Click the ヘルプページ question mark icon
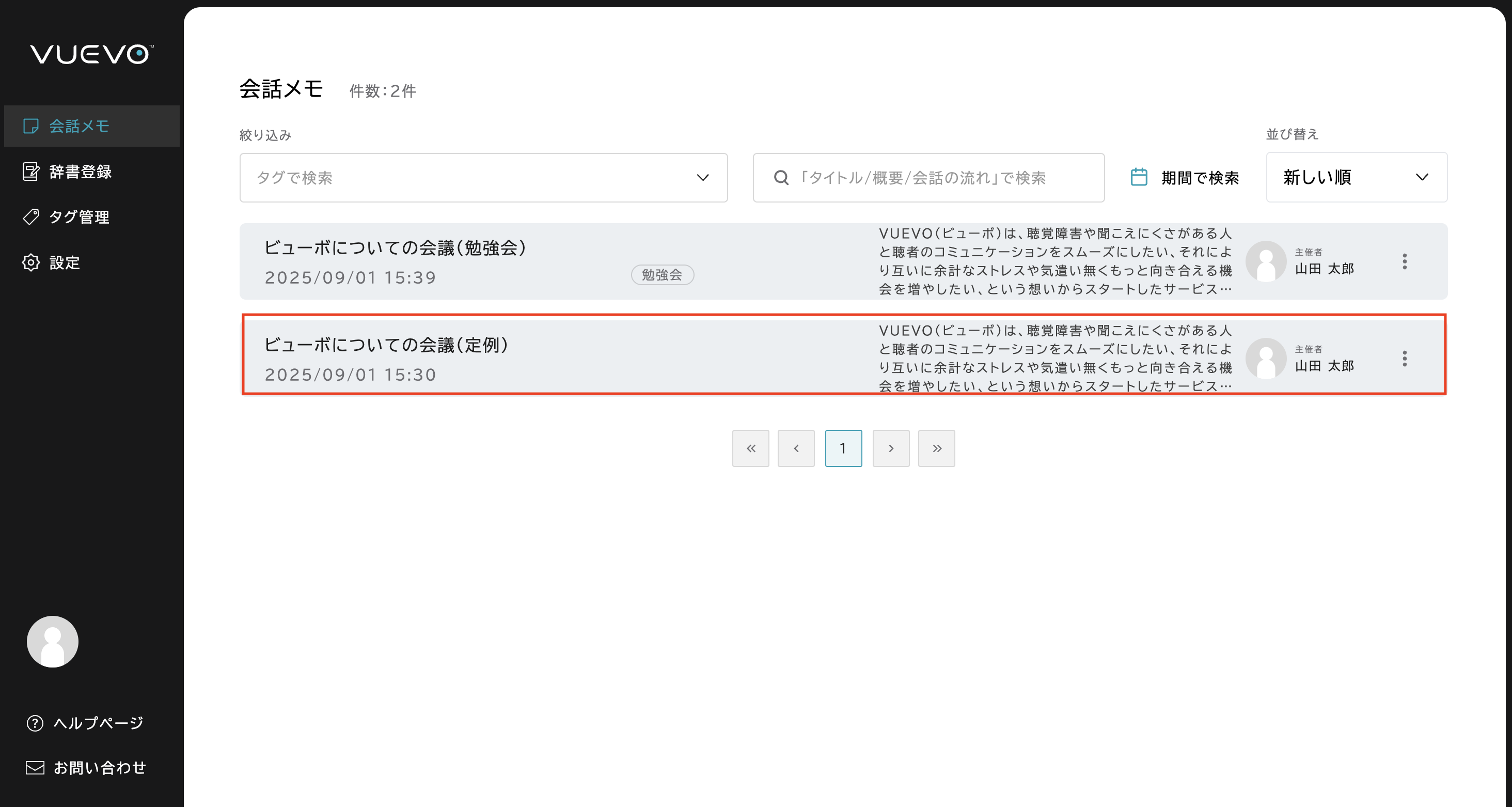Image resolution: width=1512 pixels, height=807 pixels. click(35, 723)
